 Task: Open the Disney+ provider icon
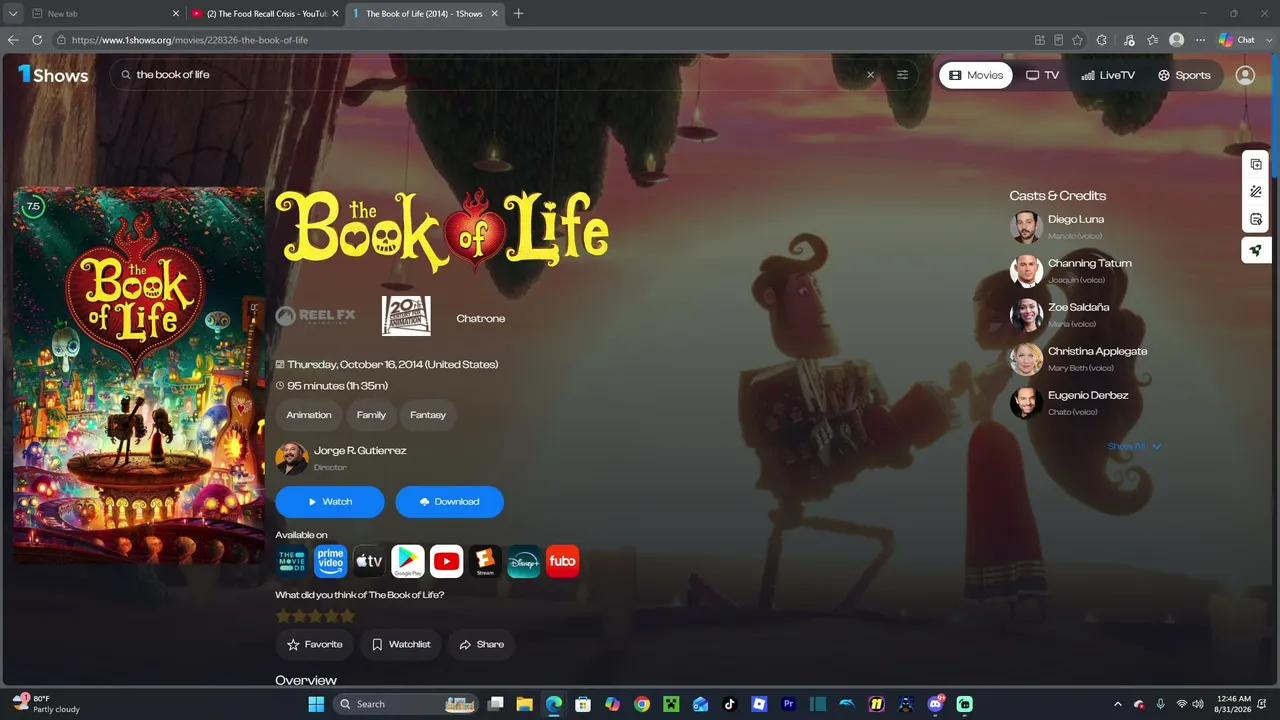tap(524, 562)
